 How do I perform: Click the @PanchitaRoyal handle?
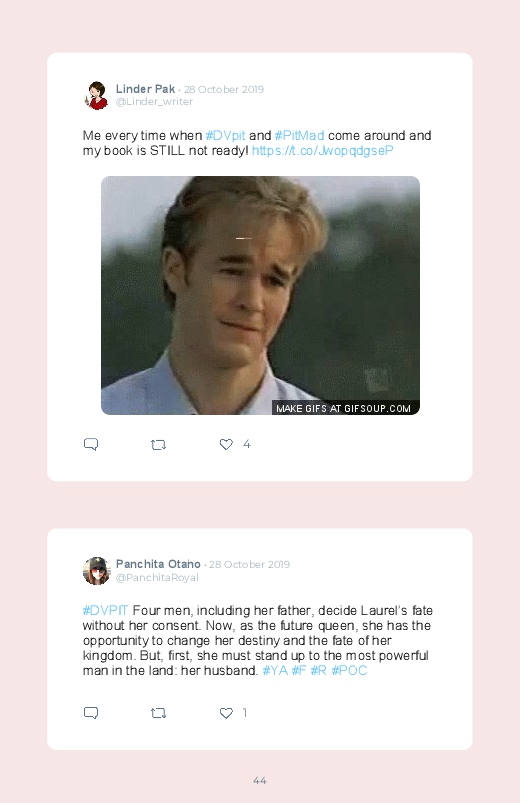(x=157, y=578)
